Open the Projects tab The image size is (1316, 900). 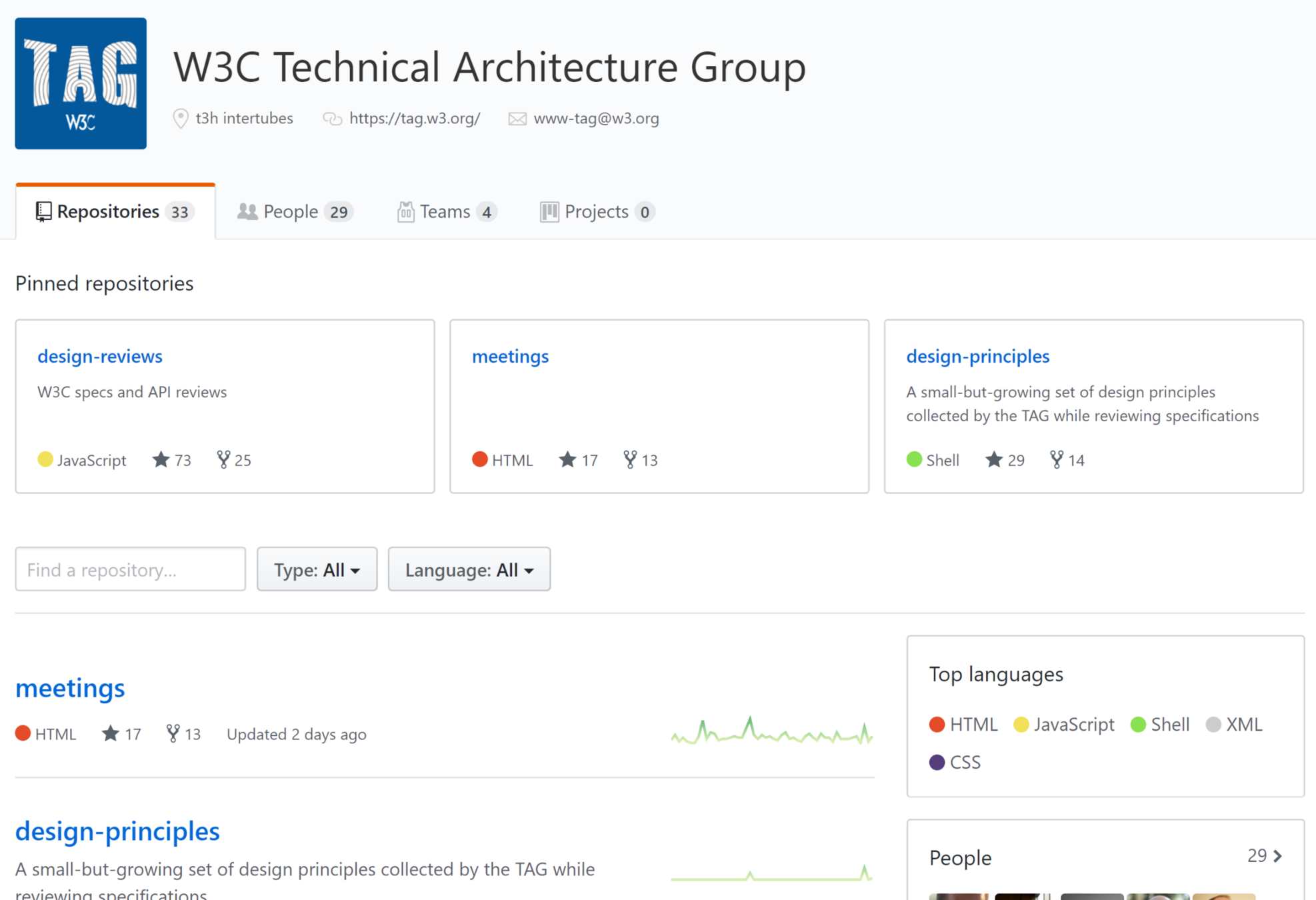click(597, 212)
